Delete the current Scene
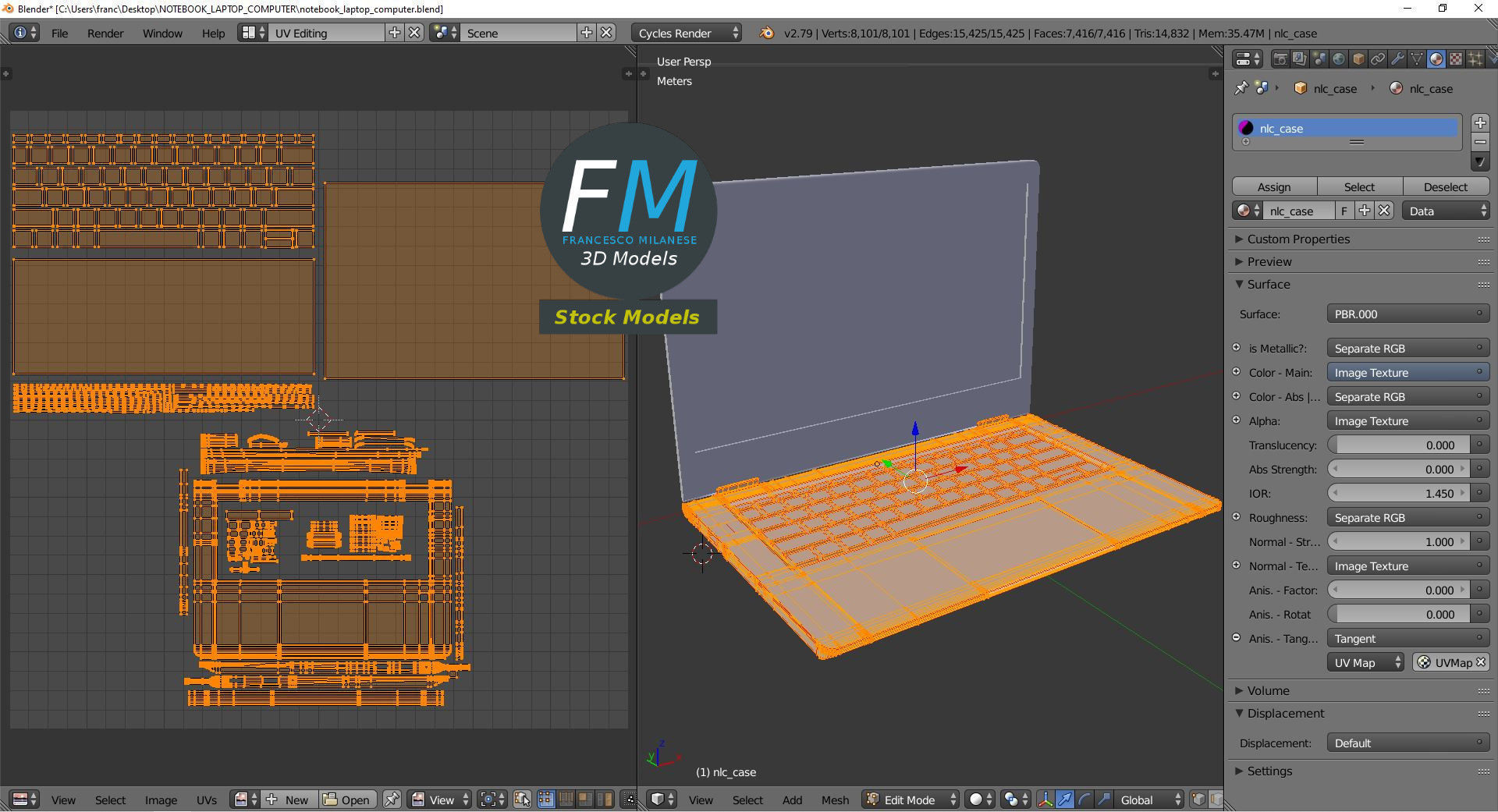 click(x=607, y=33)
